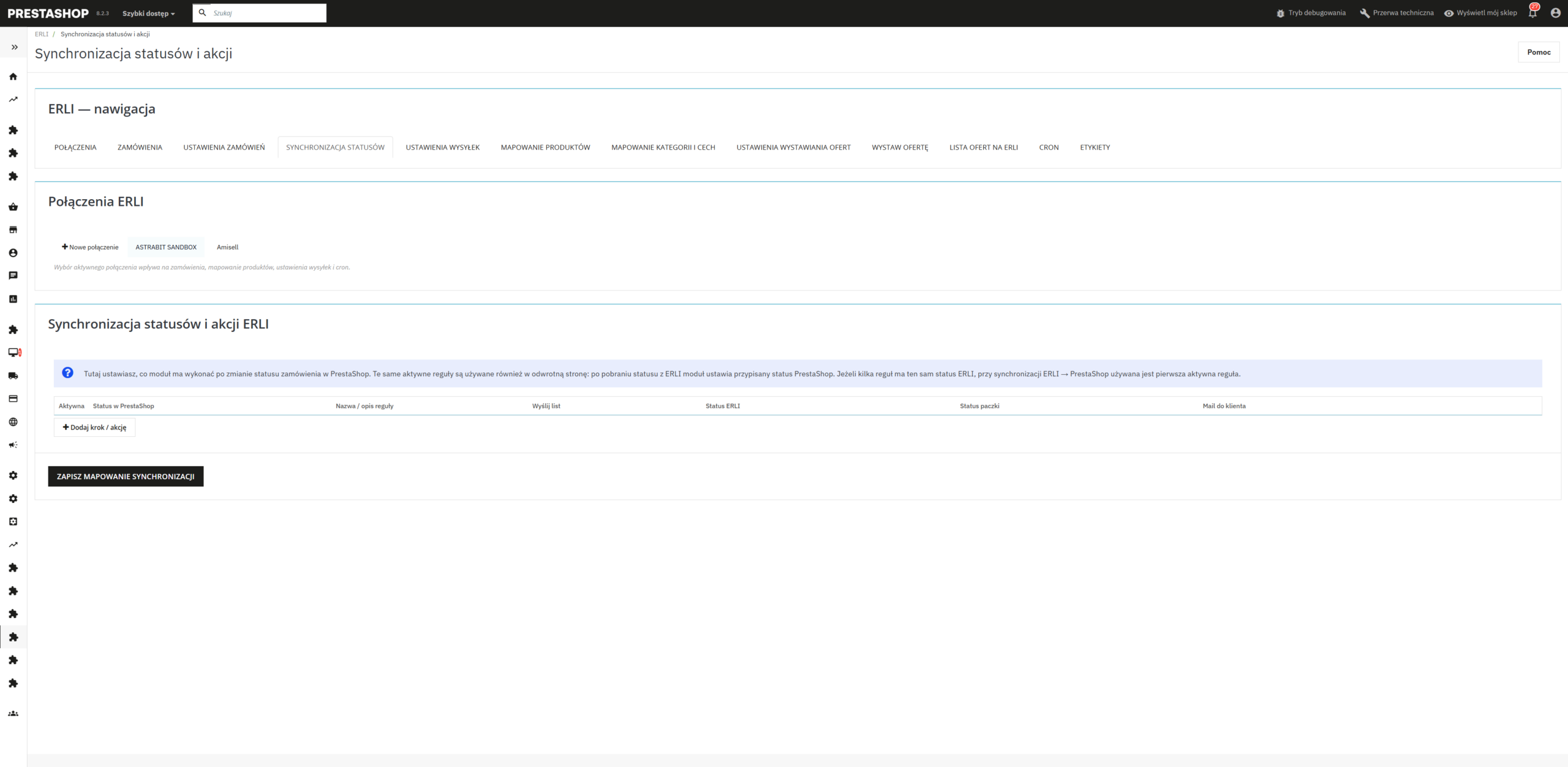Open Wyświetl mój sklep link
1568x767 pixels.
tap(1487, 13)
